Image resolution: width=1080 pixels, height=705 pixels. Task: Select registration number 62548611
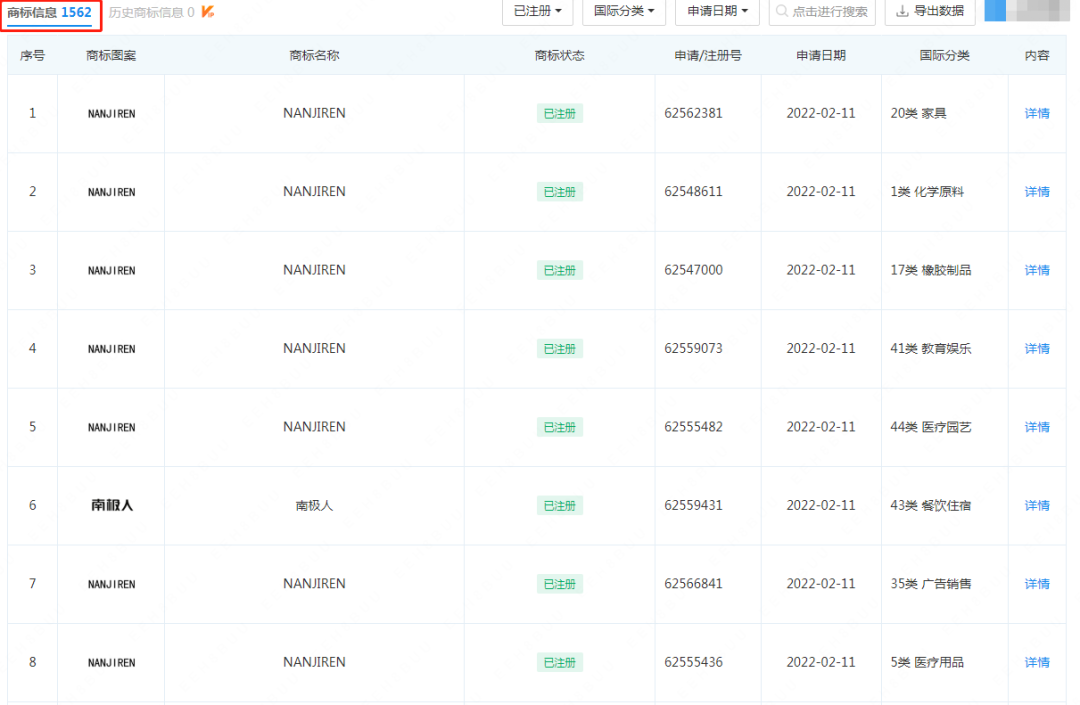coord(694,192)
